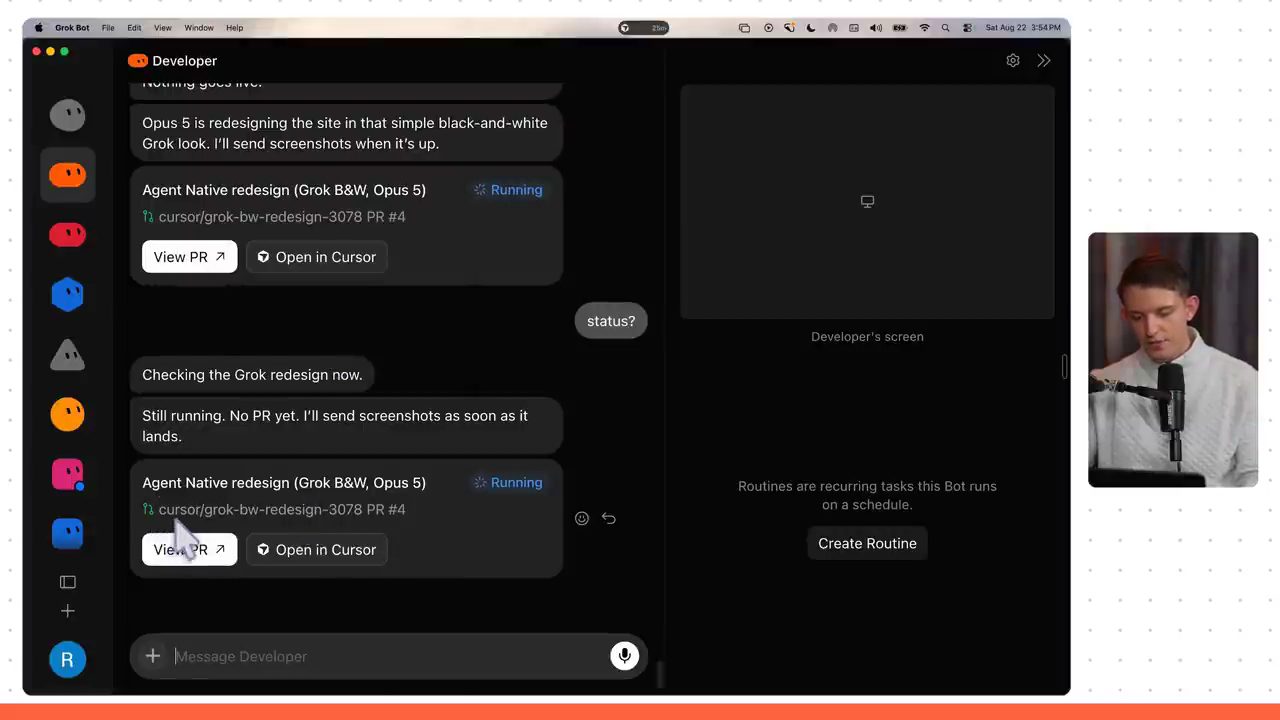This screenshot has width=1280, height=720.
Task: Focus the Message Developer input field
Action: [390, 656]
